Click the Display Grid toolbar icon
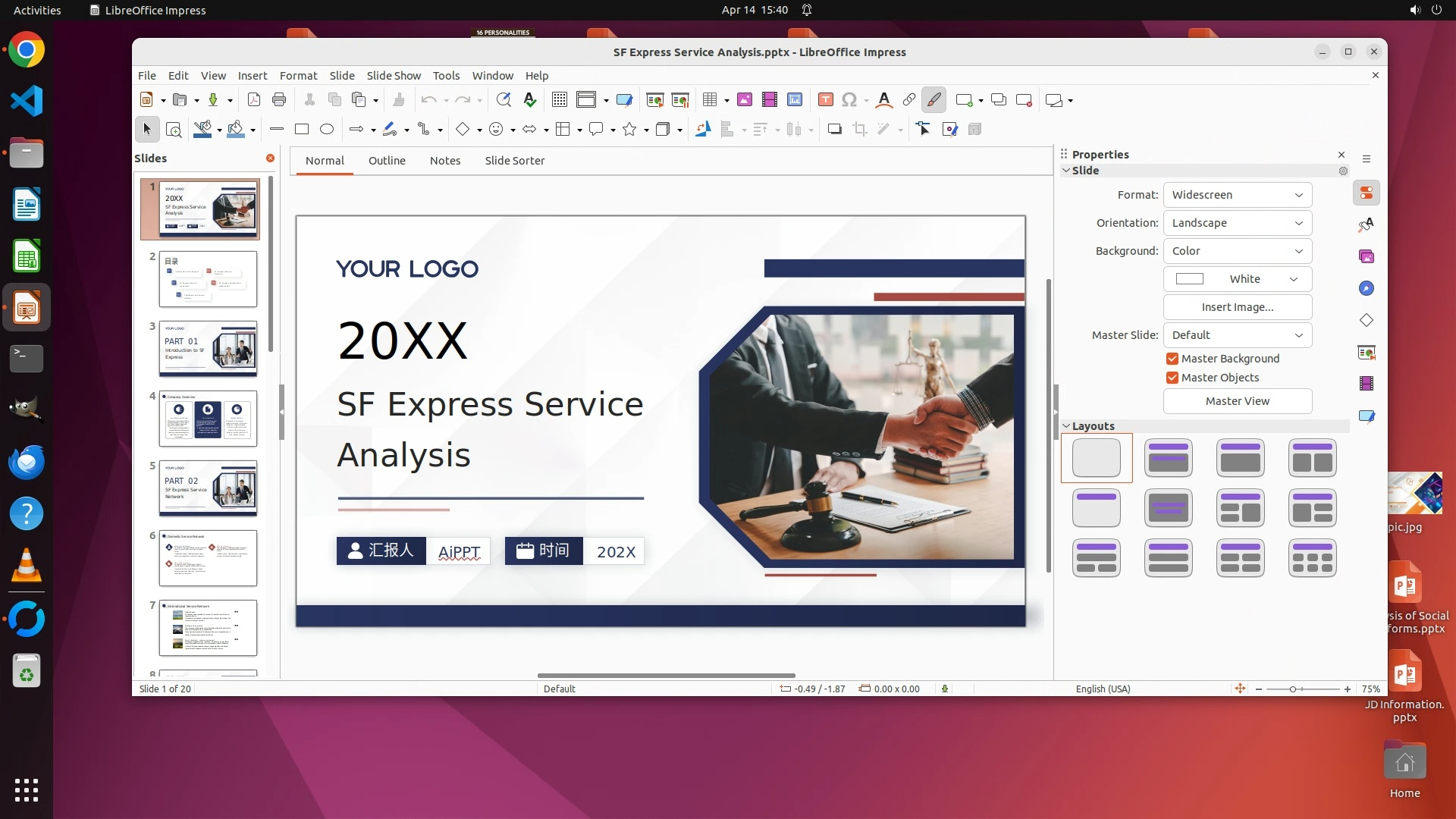The image size is (1456, 819). (560, 100)
